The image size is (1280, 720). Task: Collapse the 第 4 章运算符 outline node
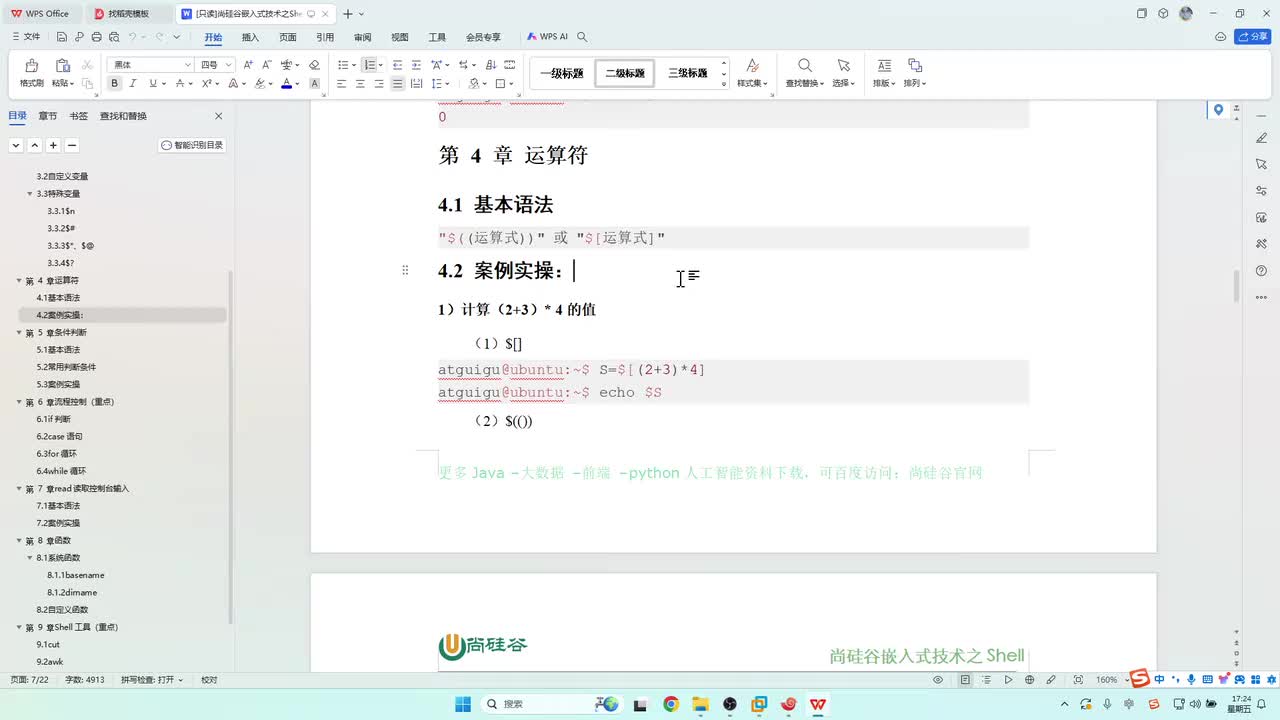tap(19, 281)
